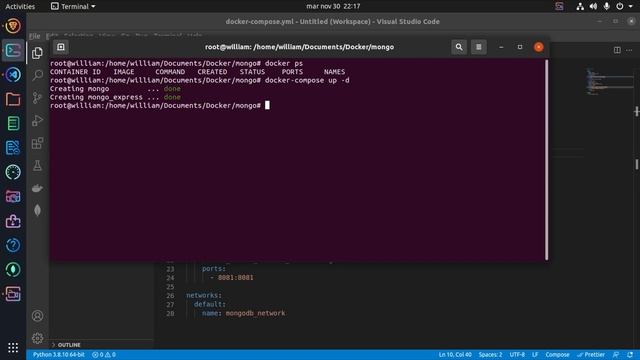640x360 pixels.
Task: Click the 'networks:' line in editor
Action: 204,295
